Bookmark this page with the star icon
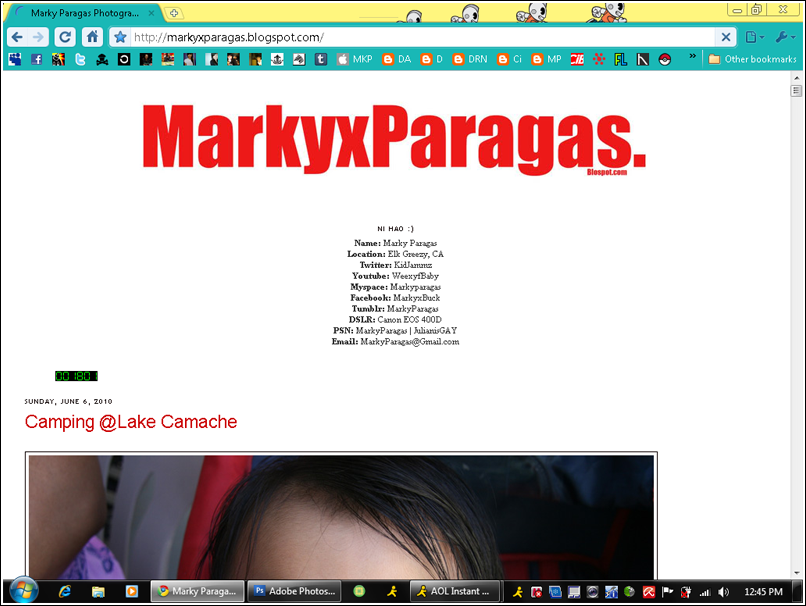This screenshot has width=806, height=606. pyautogui.click(x=120, y=37)
